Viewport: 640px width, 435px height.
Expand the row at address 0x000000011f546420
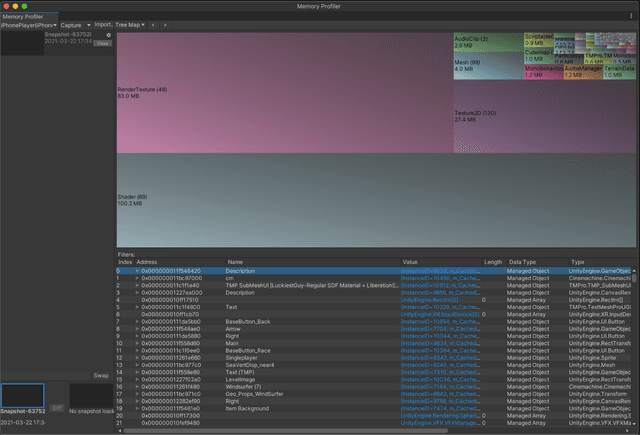coord(138,271)
